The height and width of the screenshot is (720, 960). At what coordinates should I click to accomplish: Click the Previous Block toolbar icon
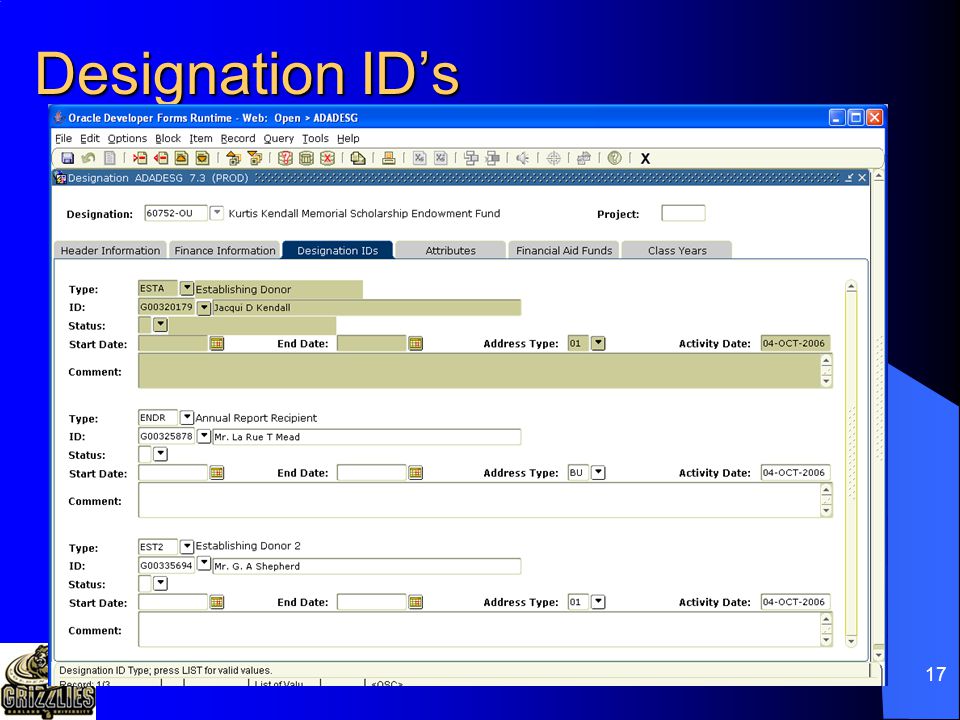pyautogui.click(x=233, y=158)
